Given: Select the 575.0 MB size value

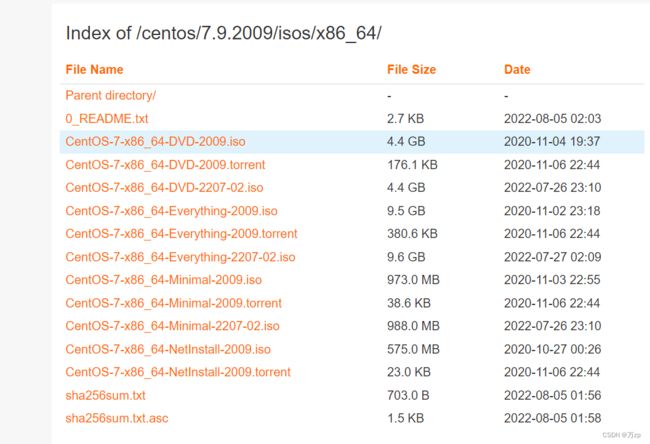Looking at the screenshot, I should [413, 349].
